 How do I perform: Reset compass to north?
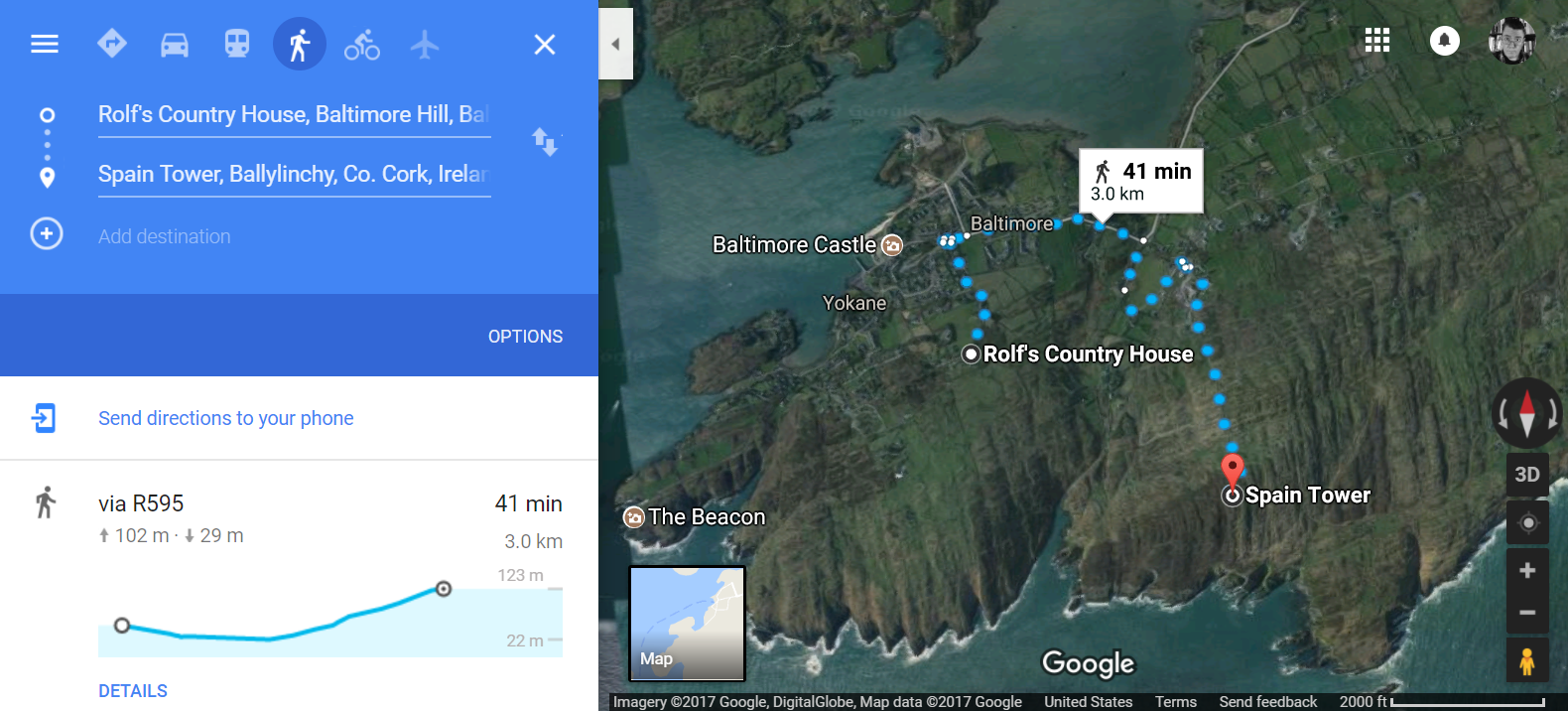[1527, 413]
